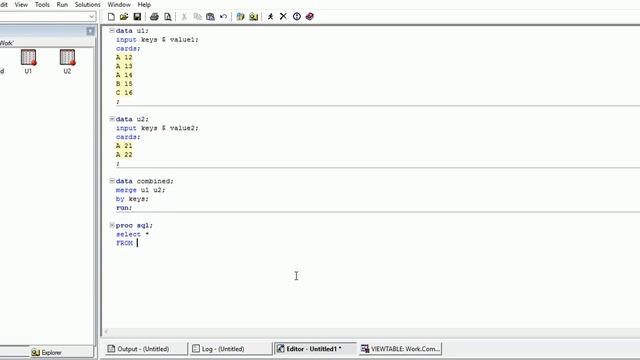This screenshot has height=360, width=640.
Task: Save the program with the floppy icon
Action: [x=137, y=17]
